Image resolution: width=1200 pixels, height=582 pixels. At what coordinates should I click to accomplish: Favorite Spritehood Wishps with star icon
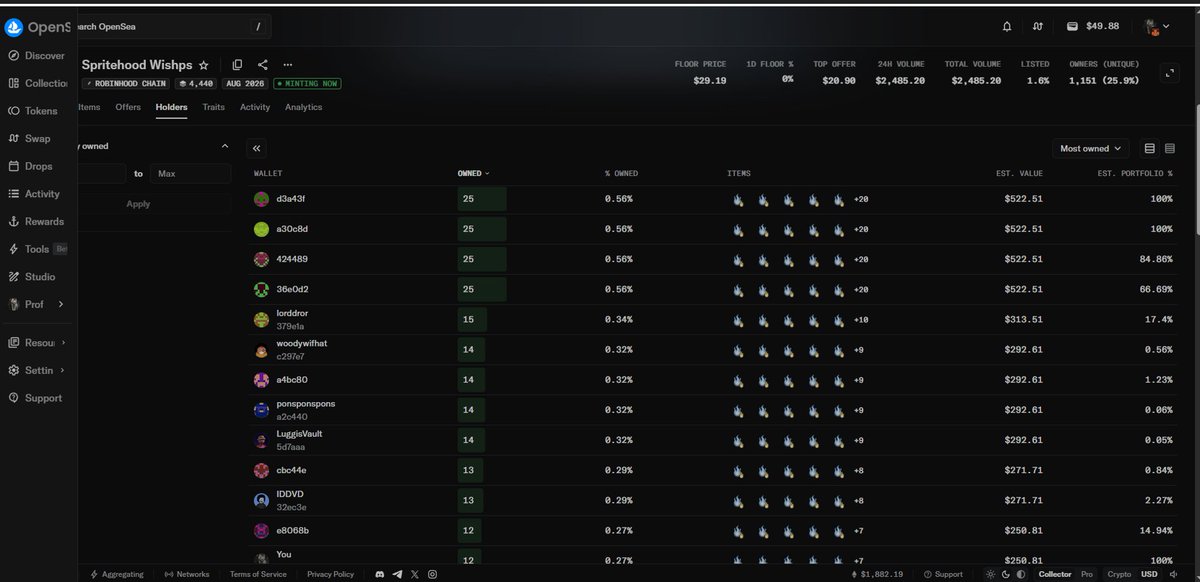(x=204, y=64)
